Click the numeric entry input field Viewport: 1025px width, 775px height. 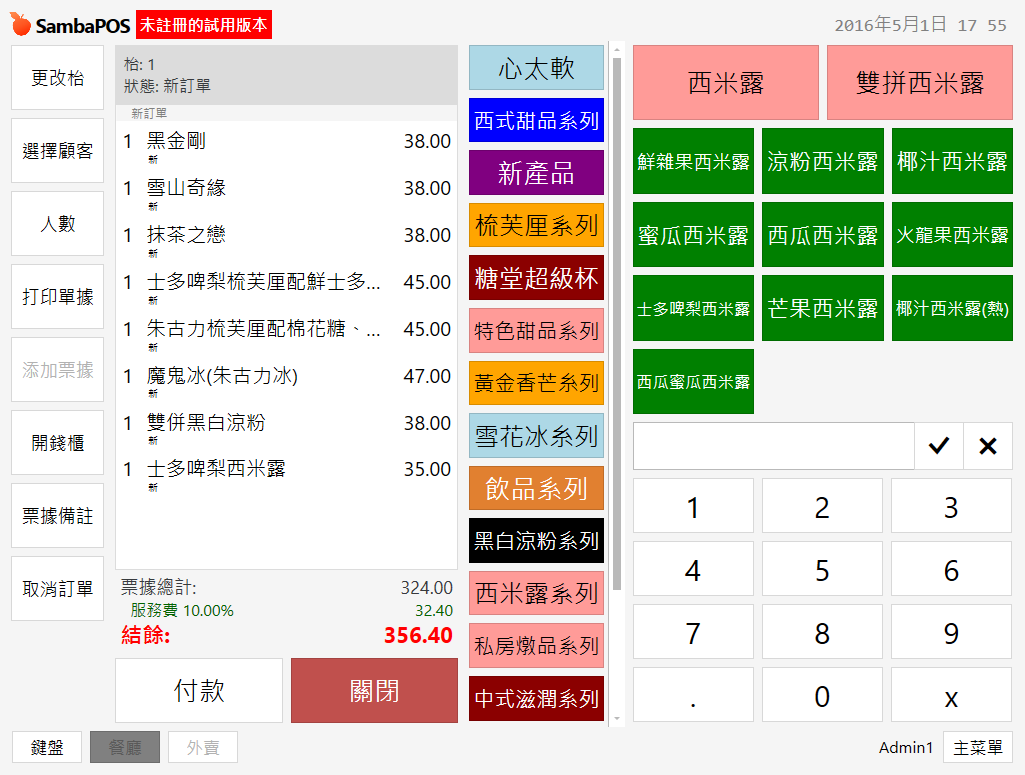773,446
